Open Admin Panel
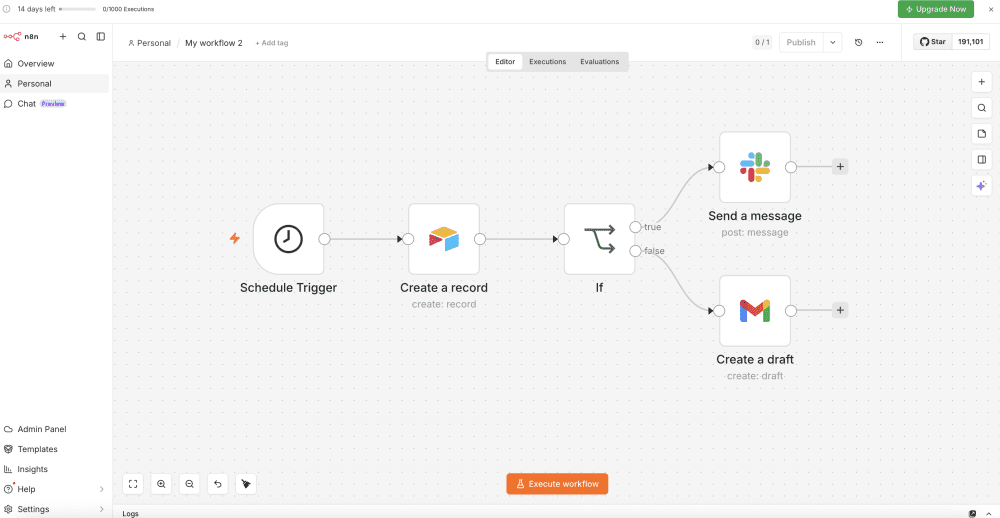The height and width of the screenshot is (518, 1000). [x=55, y=429]
